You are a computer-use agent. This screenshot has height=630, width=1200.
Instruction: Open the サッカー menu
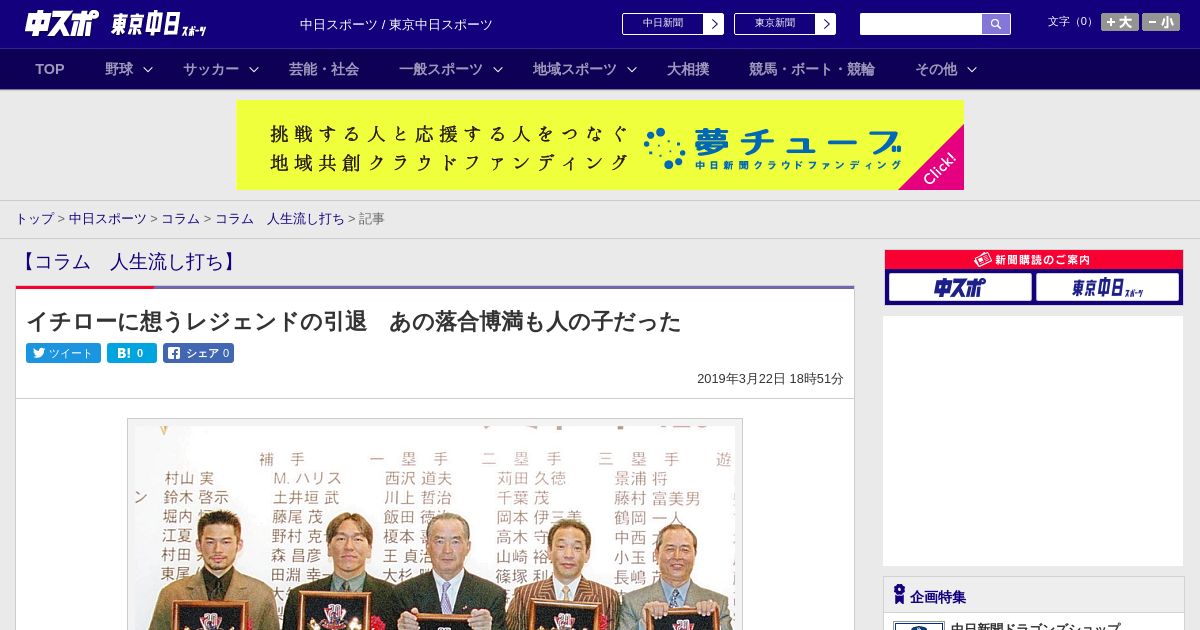[x=211, y=69]
